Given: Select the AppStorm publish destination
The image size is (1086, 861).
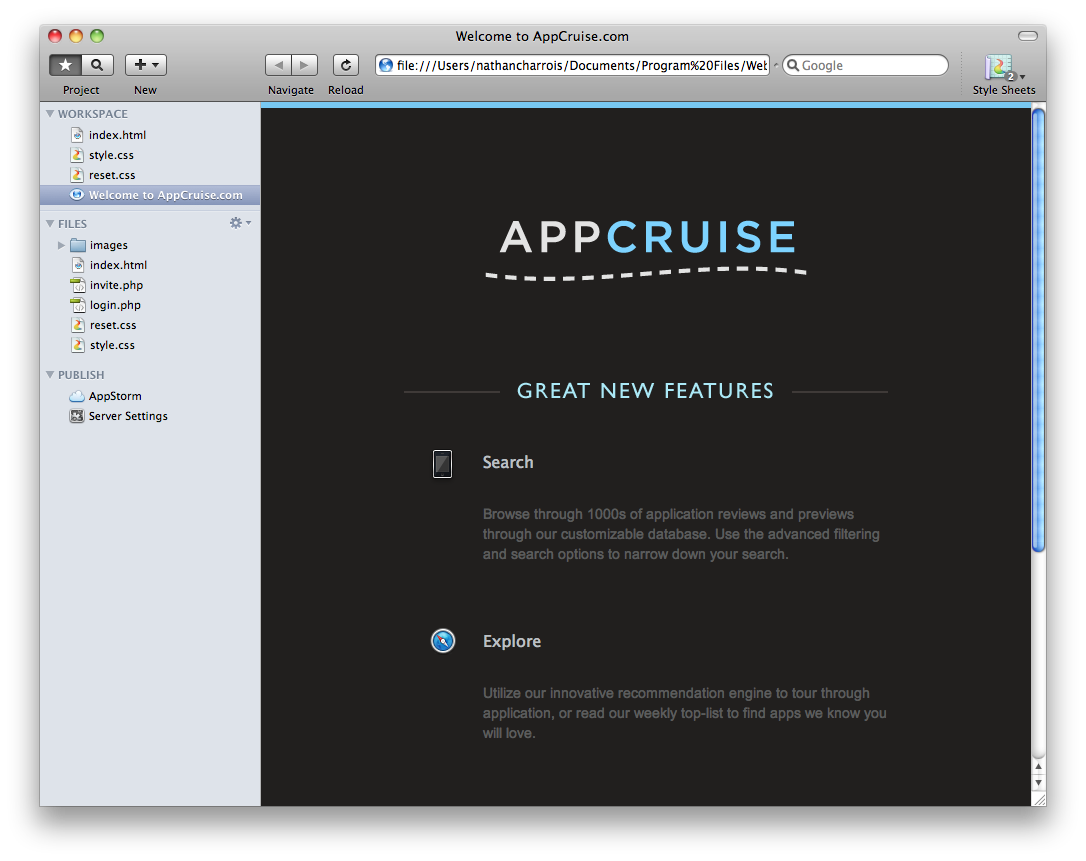Looking at the screenshot, I should click(x=115, y=396).
